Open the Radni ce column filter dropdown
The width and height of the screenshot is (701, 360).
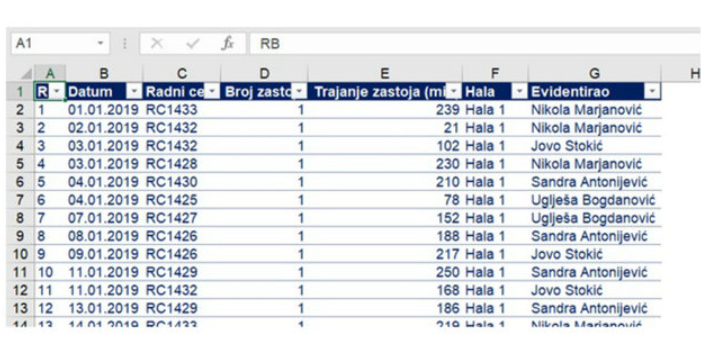tap(211, 92)
